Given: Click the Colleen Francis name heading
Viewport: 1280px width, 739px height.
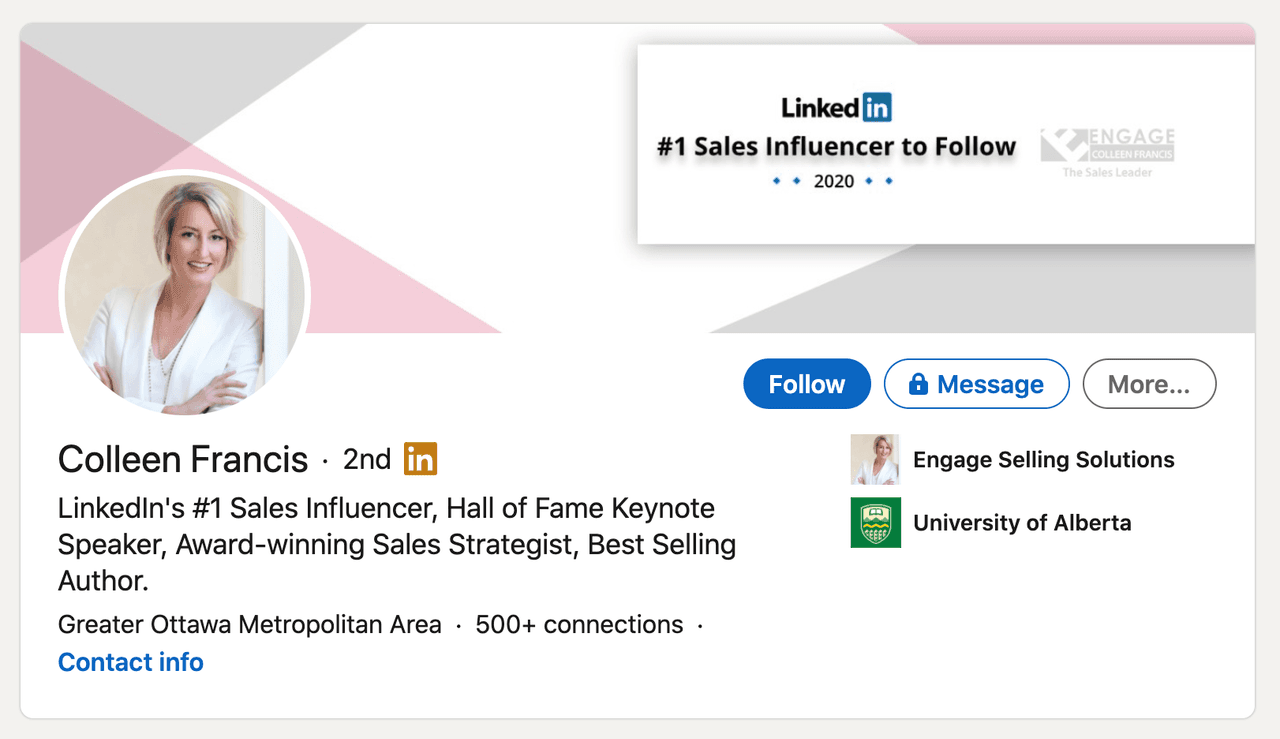Looking at the screenshot, I should click(183, 459).
